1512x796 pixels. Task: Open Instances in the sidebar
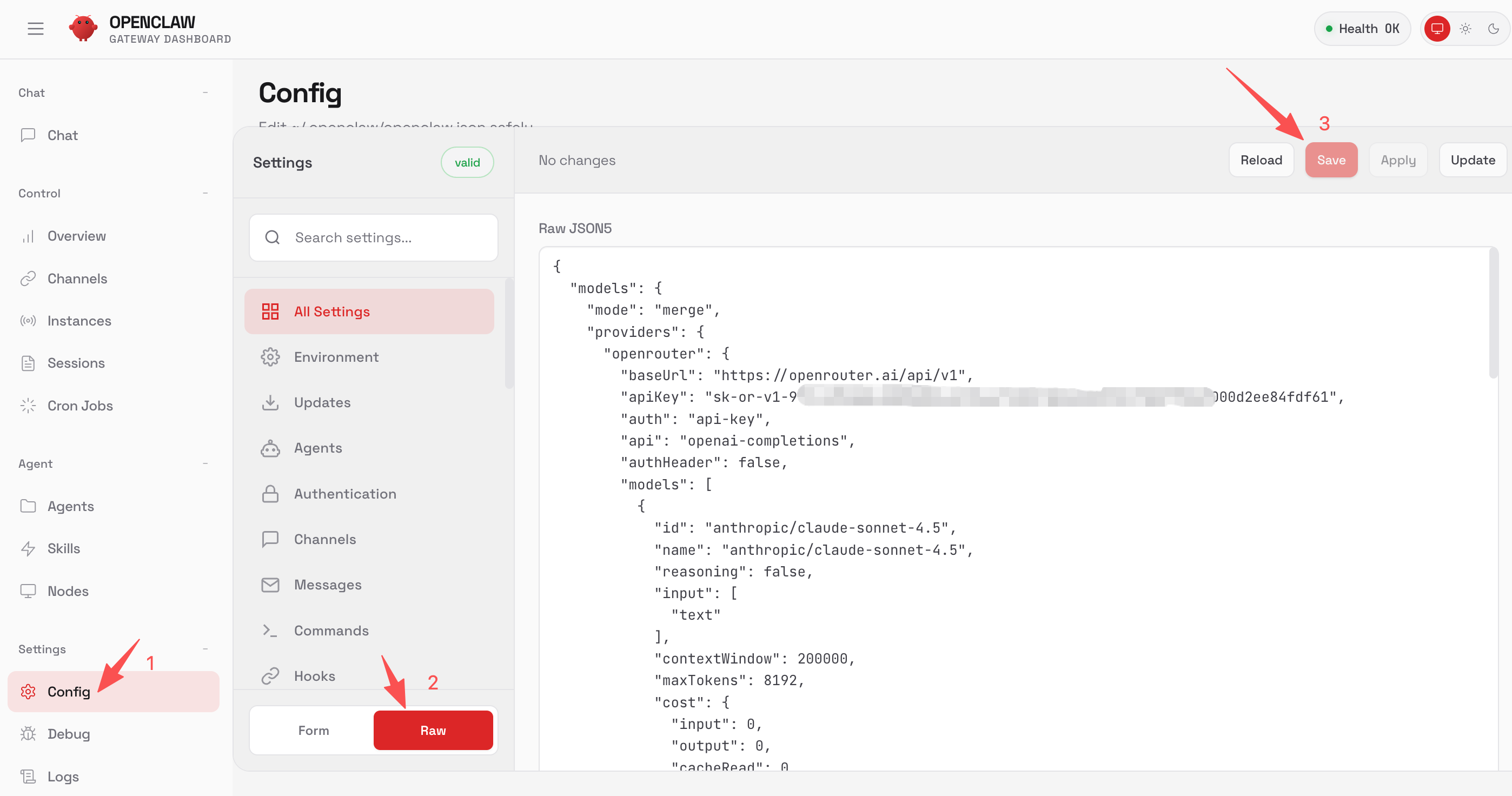[78, 321]
